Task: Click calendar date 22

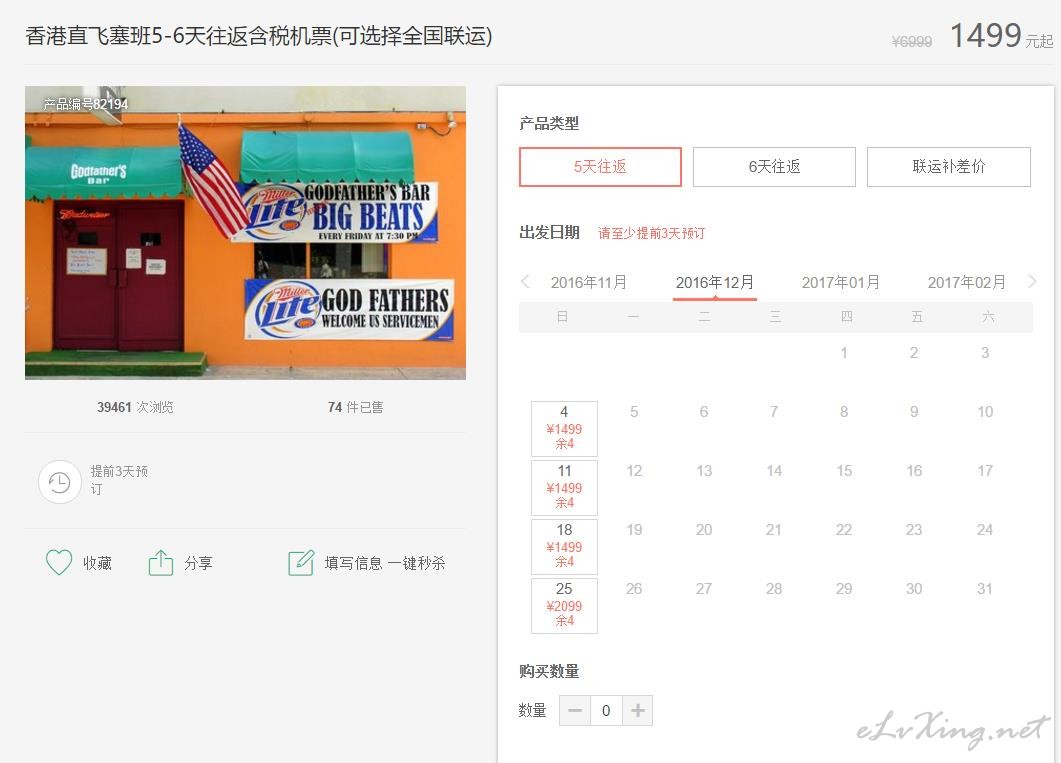Action: pos(844,530)
